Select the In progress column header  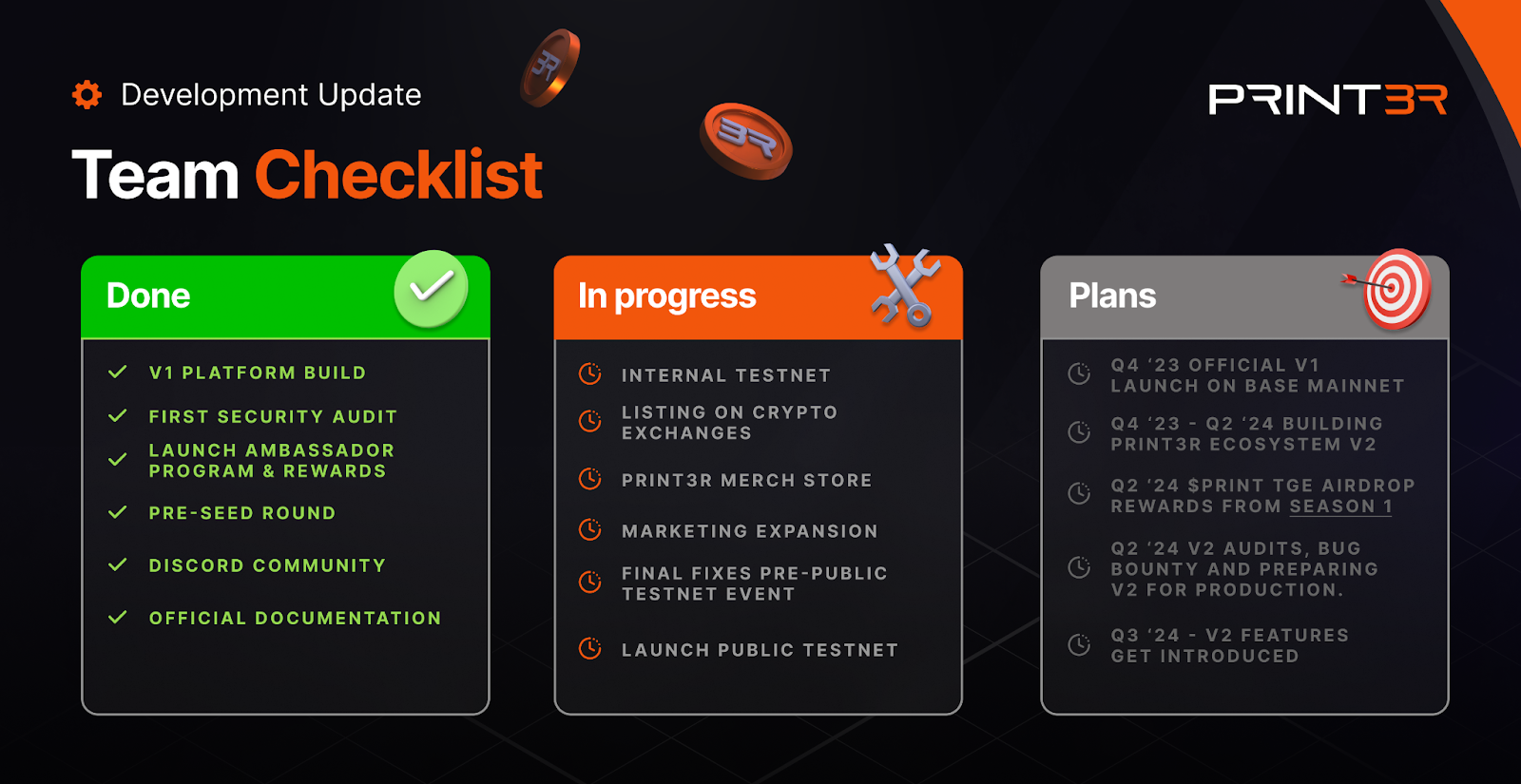coord(759,296)
